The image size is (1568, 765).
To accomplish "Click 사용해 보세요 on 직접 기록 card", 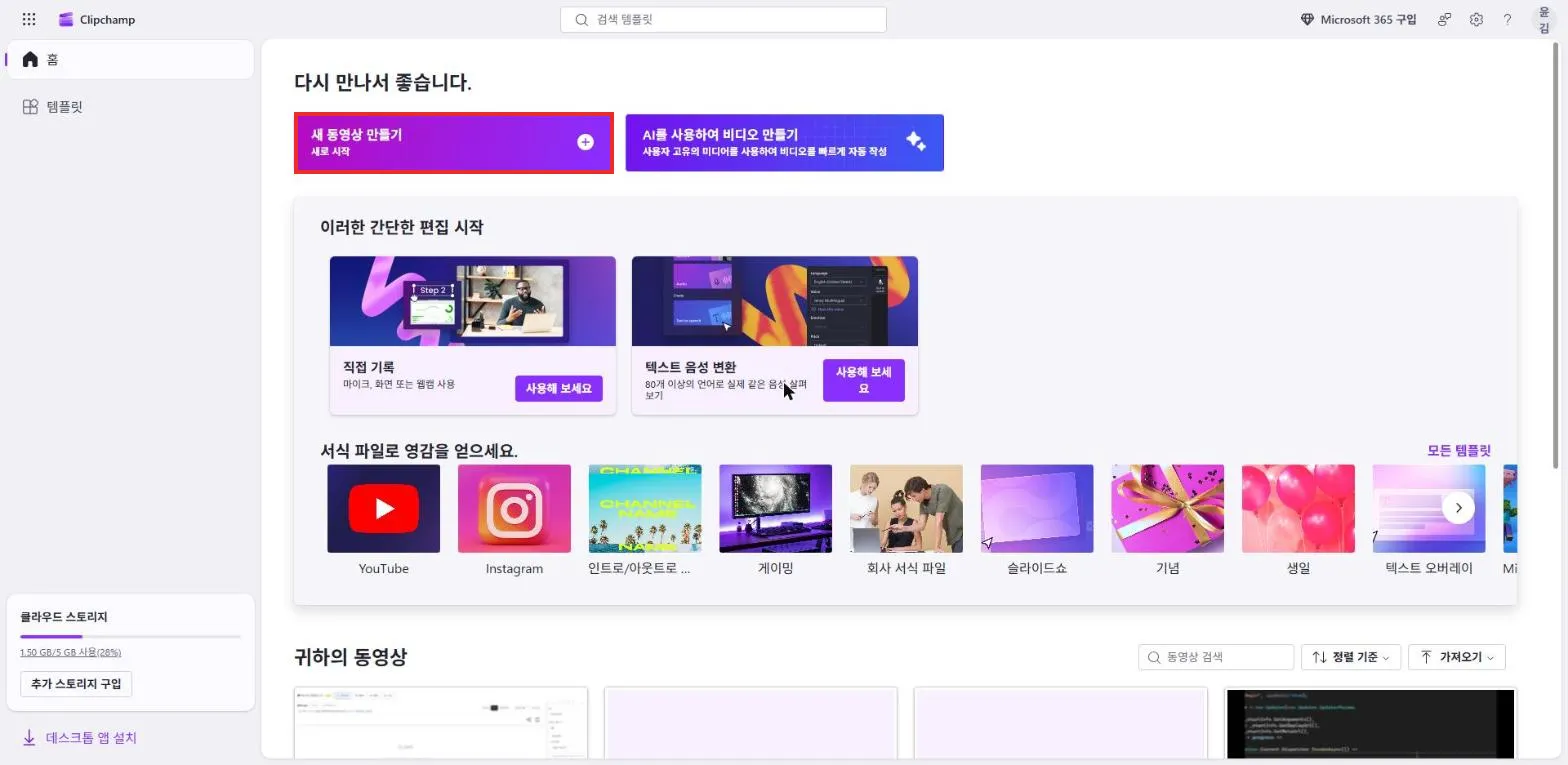I will pyautogui.click(x=558, y=388).
